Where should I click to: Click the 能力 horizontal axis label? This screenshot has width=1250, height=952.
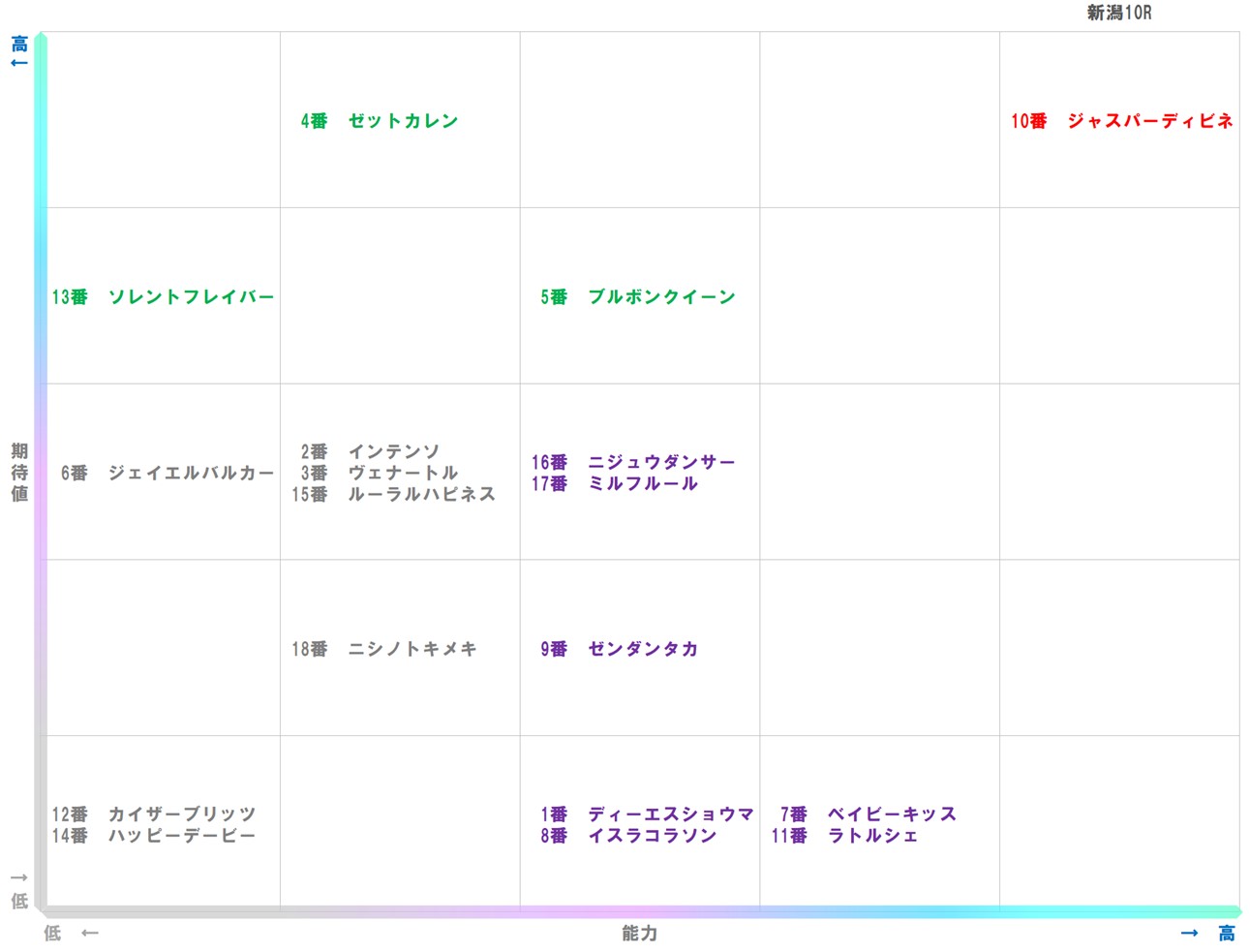[639, 934]
